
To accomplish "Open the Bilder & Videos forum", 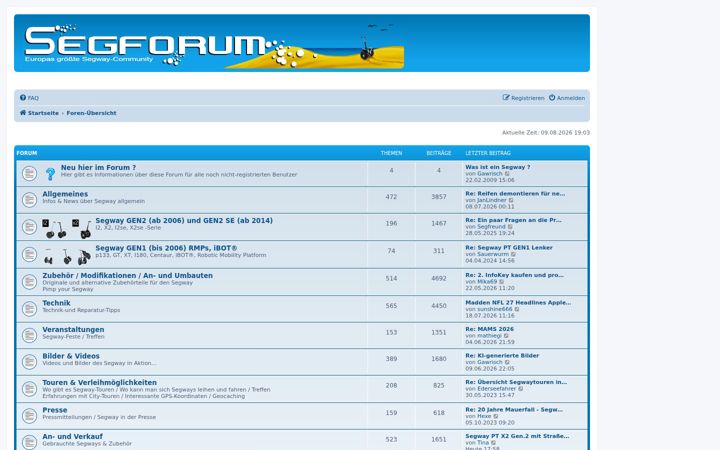I will tap(71, 356).
